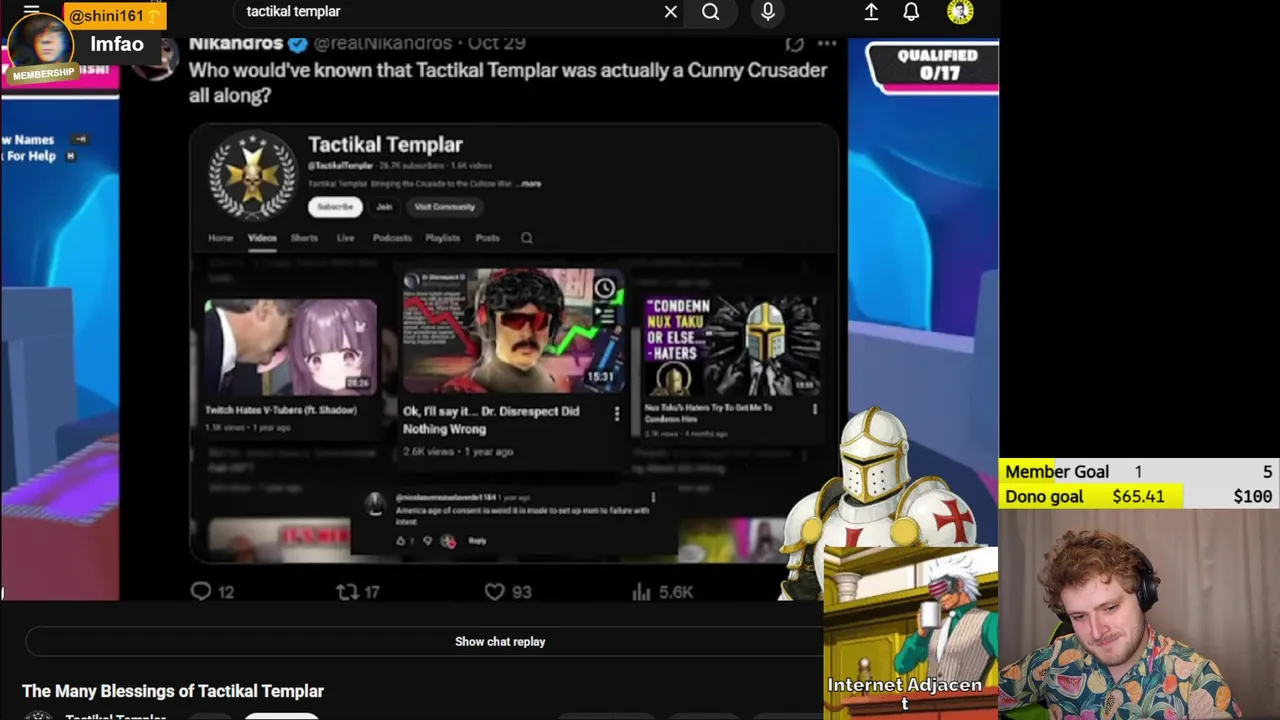Click 'Show chat replay' button
1280x720 pixels.
tap(500, 642)
